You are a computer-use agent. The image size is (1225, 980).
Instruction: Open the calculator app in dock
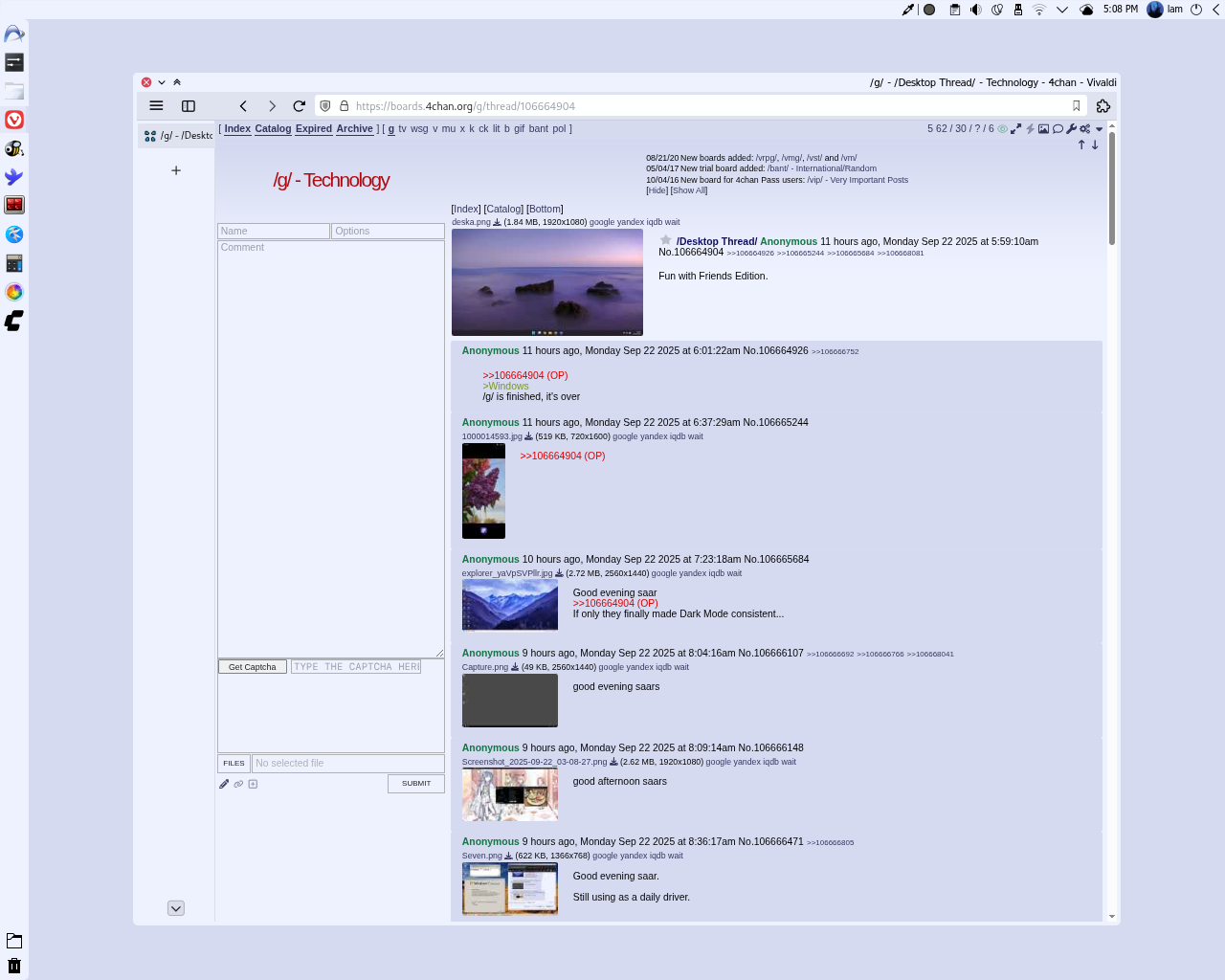tap(14, 263)
